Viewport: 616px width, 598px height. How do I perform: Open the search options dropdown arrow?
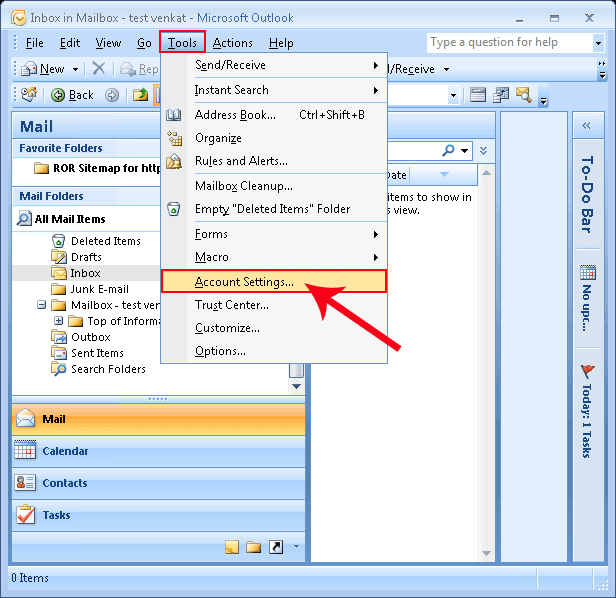(x=464, y=150)
